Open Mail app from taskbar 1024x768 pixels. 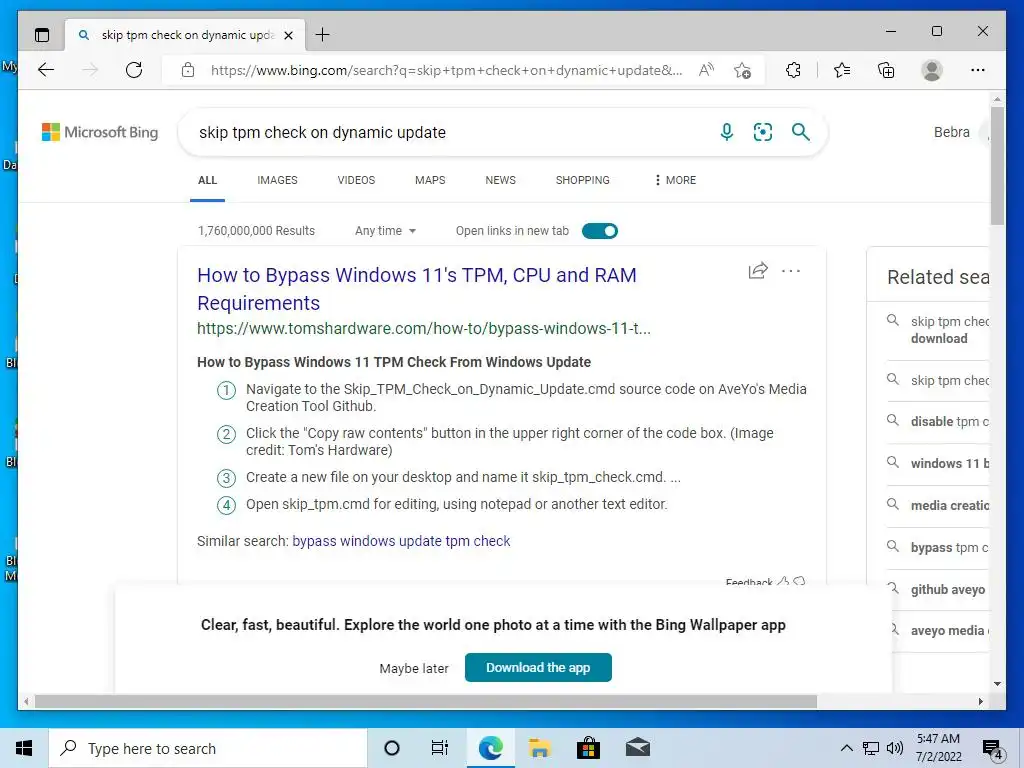coord(637,748)
